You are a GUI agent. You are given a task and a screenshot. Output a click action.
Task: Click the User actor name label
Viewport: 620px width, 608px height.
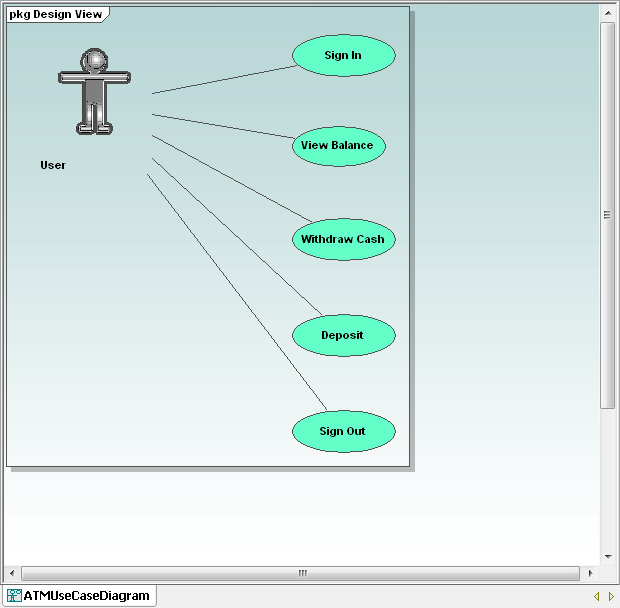(x=53, y=165)
